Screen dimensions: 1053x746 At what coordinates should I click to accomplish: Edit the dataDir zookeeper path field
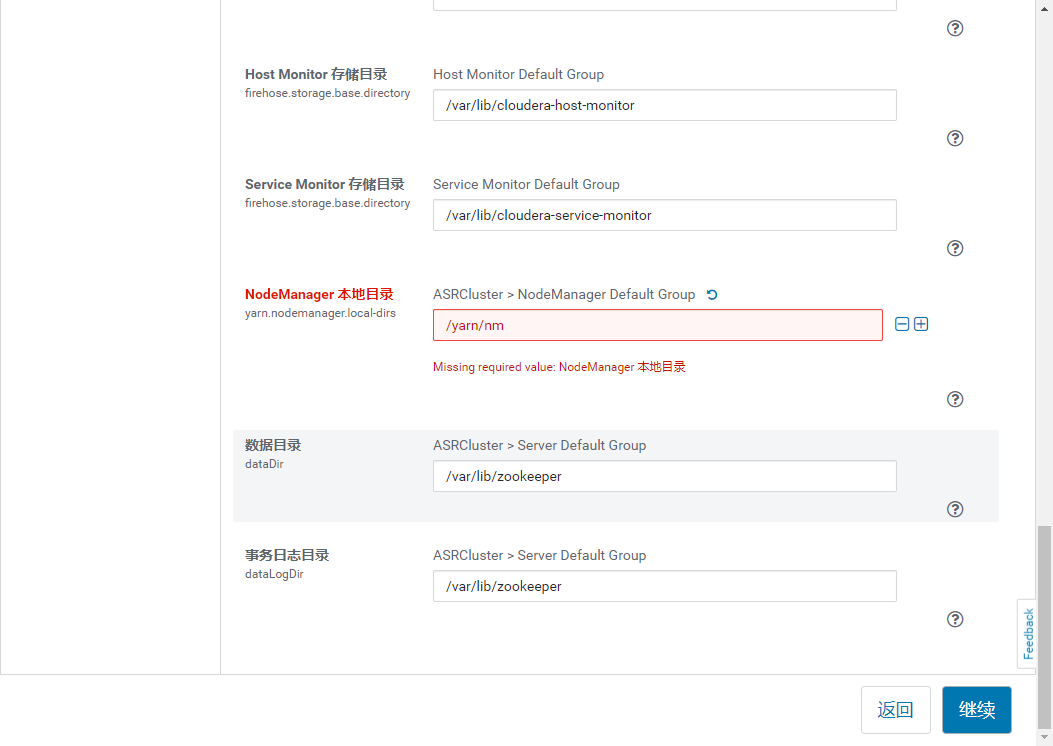coord(664,476)
